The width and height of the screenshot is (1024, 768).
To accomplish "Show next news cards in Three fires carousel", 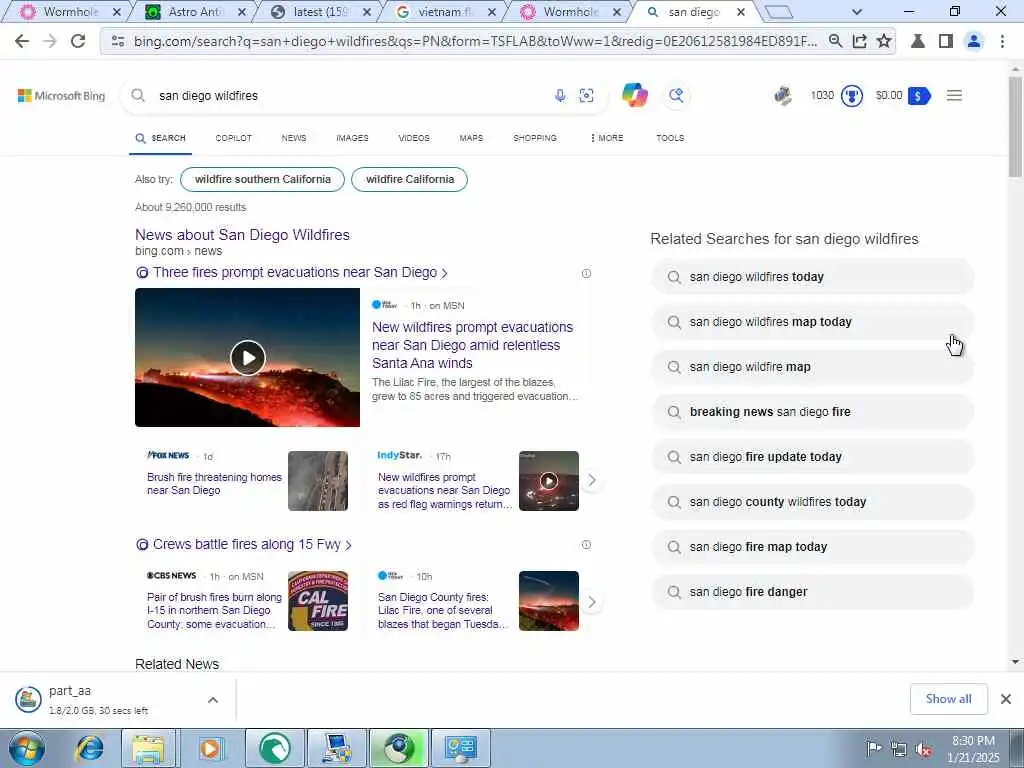I will click(x=591, y=480).
